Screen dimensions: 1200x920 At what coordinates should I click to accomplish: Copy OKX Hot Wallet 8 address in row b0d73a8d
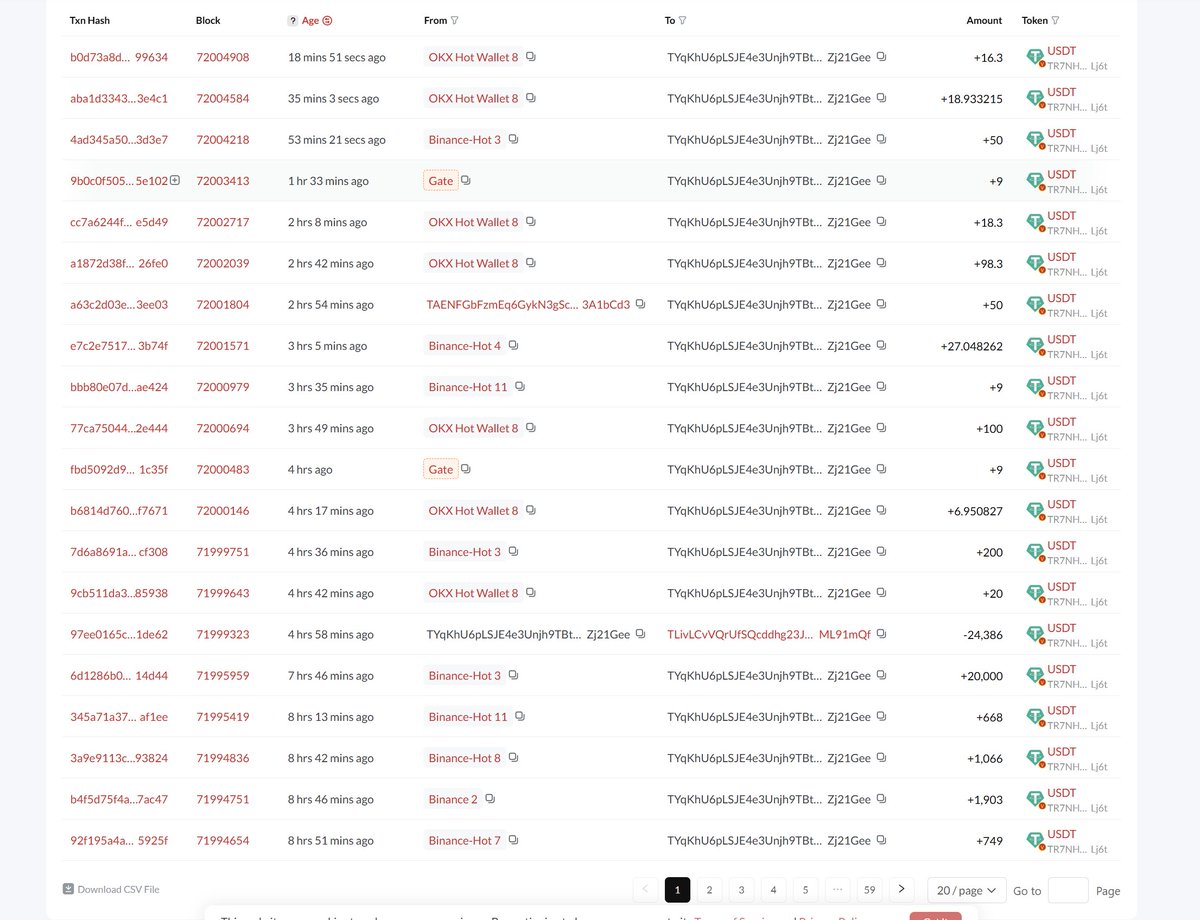(531, 57)
